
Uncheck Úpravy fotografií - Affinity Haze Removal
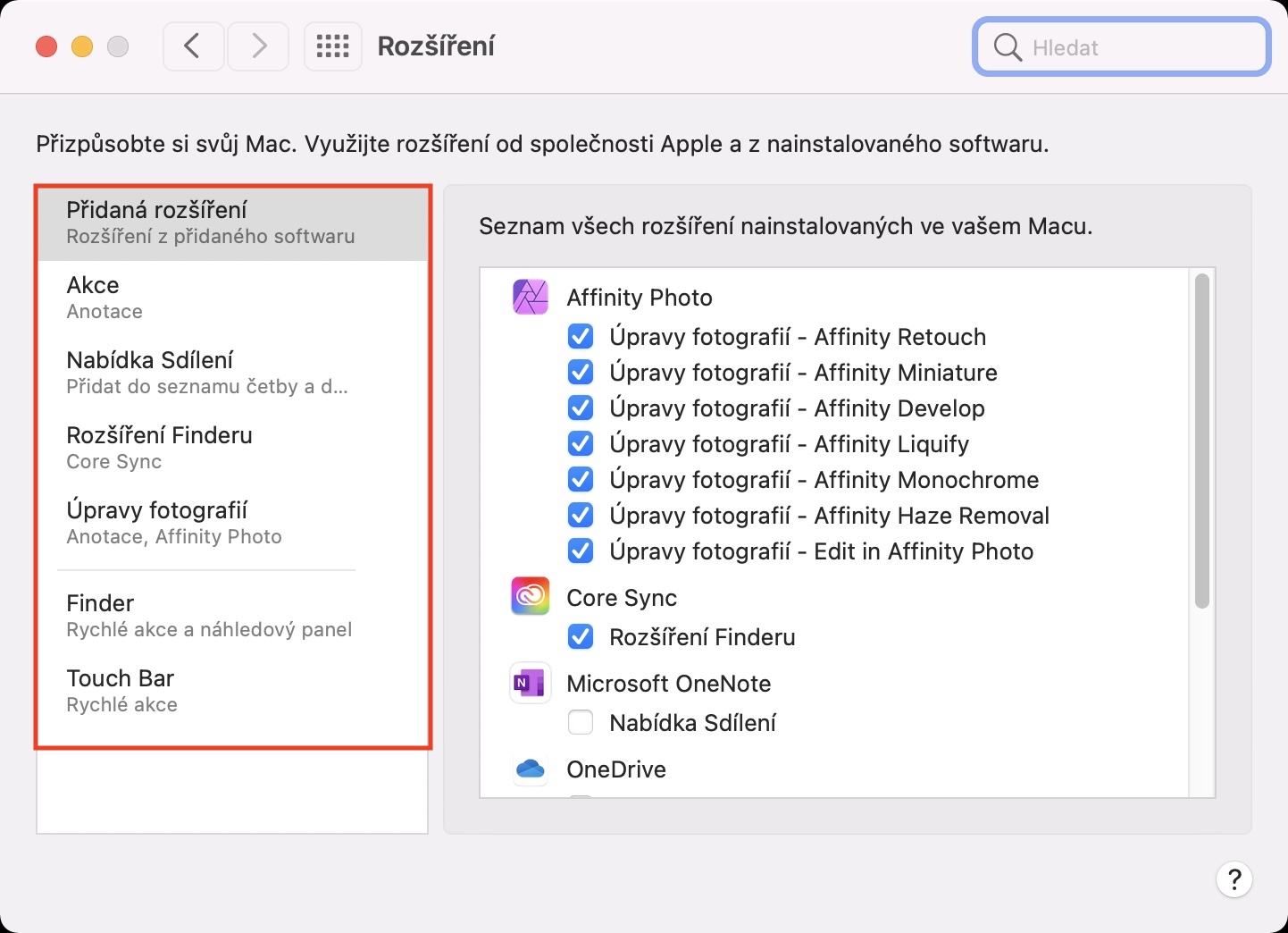tap(581, 516)
